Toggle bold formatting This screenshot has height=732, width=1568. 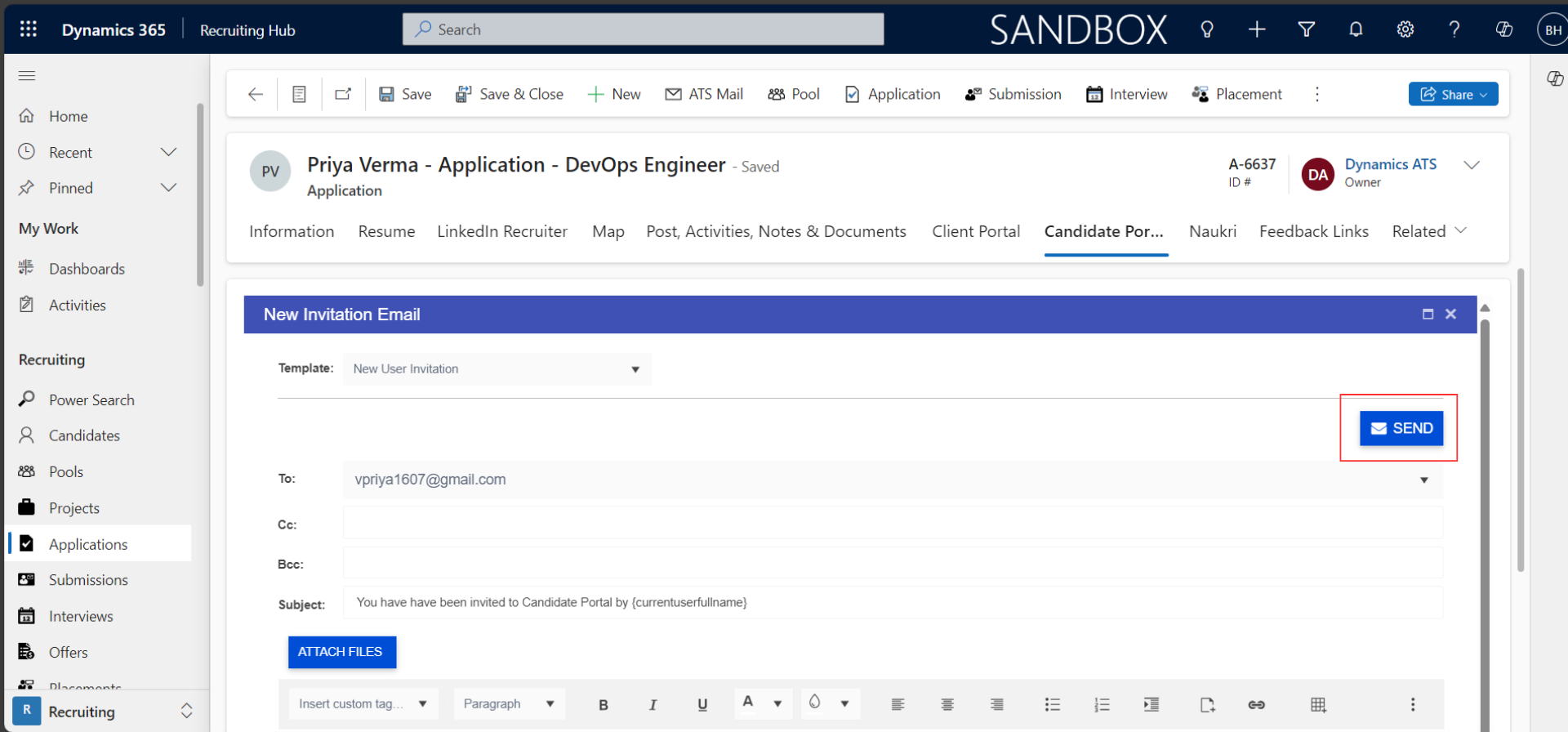[604, 704]
